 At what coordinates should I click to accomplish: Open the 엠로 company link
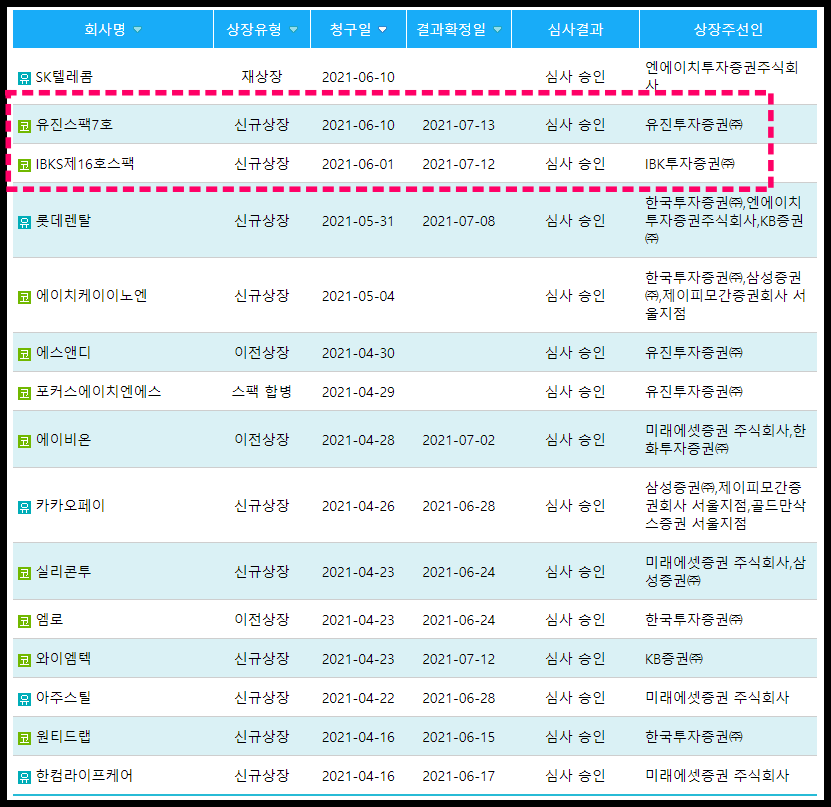(x=49, y=620)
